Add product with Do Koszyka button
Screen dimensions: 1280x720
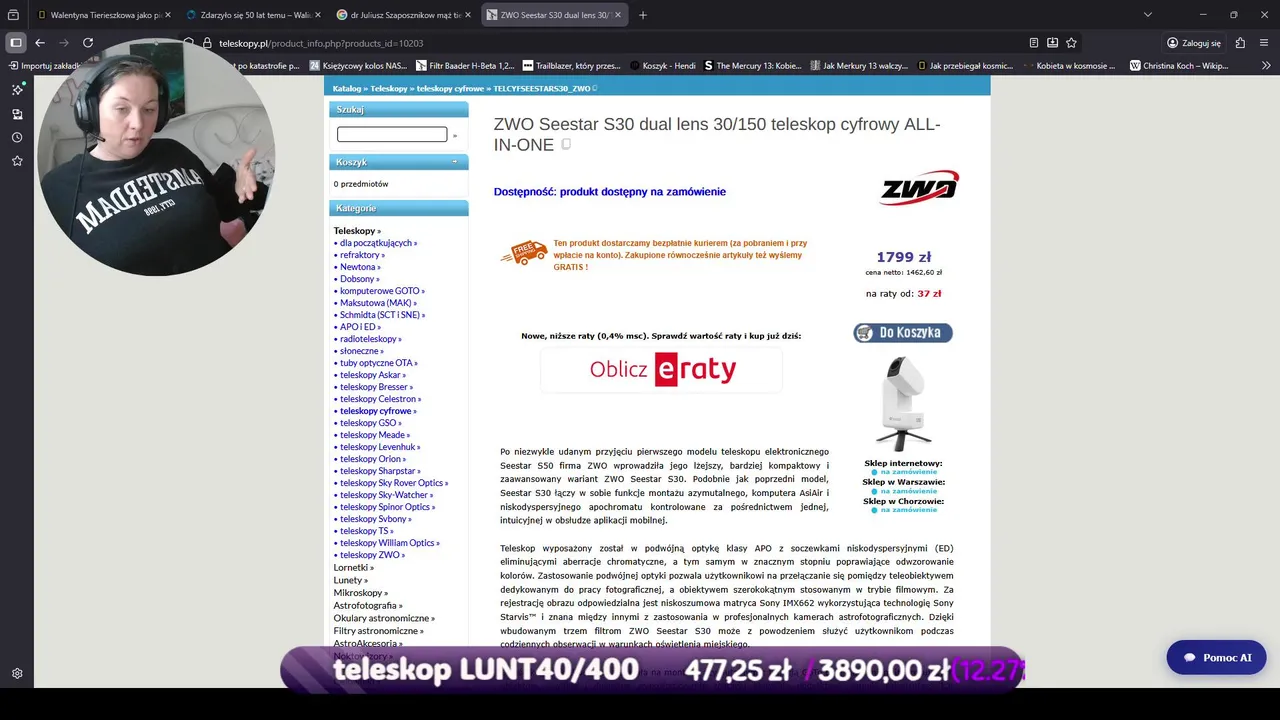click(x=903, y=333)
